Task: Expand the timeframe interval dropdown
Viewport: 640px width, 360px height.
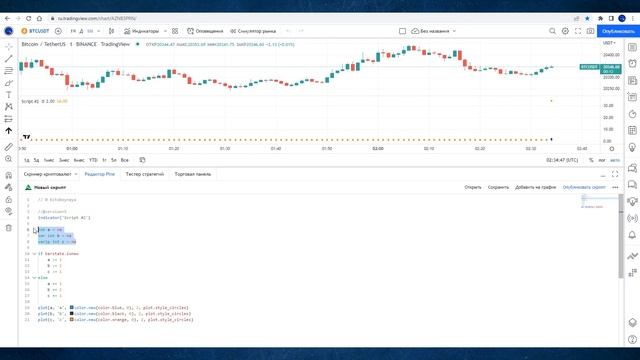Action: (x=98, y=31)
